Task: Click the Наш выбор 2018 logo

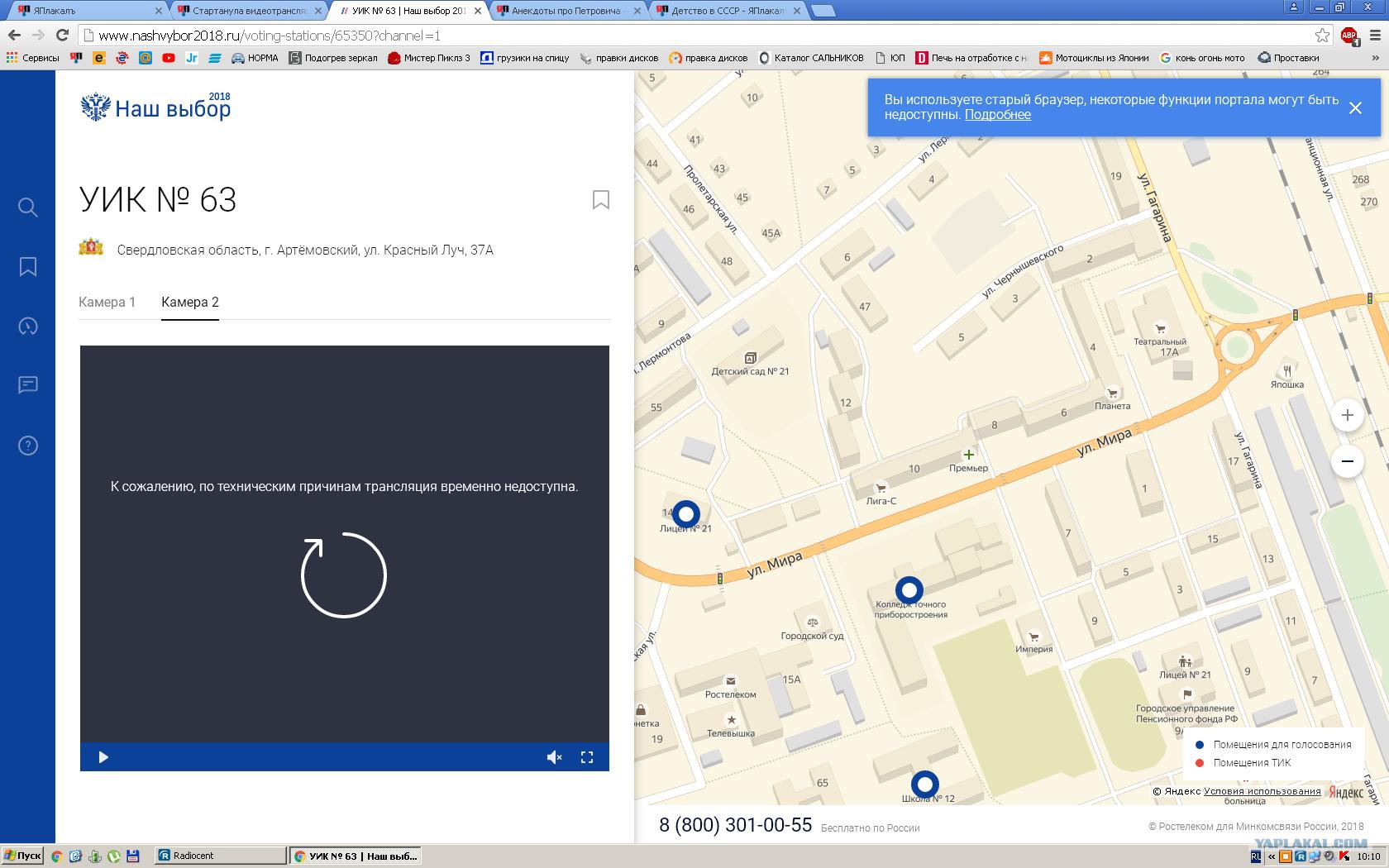Action: coord(155,107)
